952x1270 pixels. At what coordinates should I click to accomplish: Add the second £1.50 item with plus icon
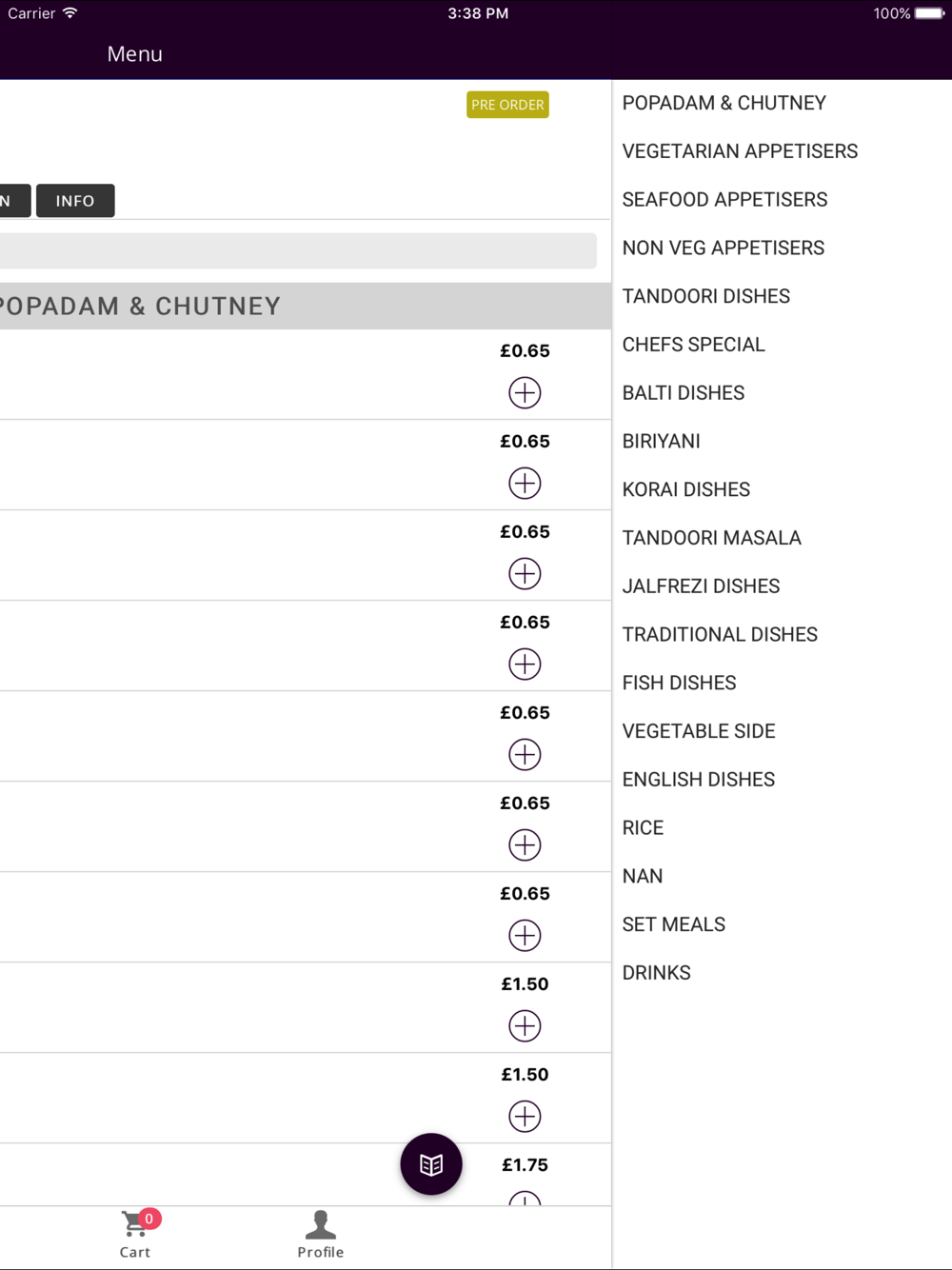[525, 1116]
